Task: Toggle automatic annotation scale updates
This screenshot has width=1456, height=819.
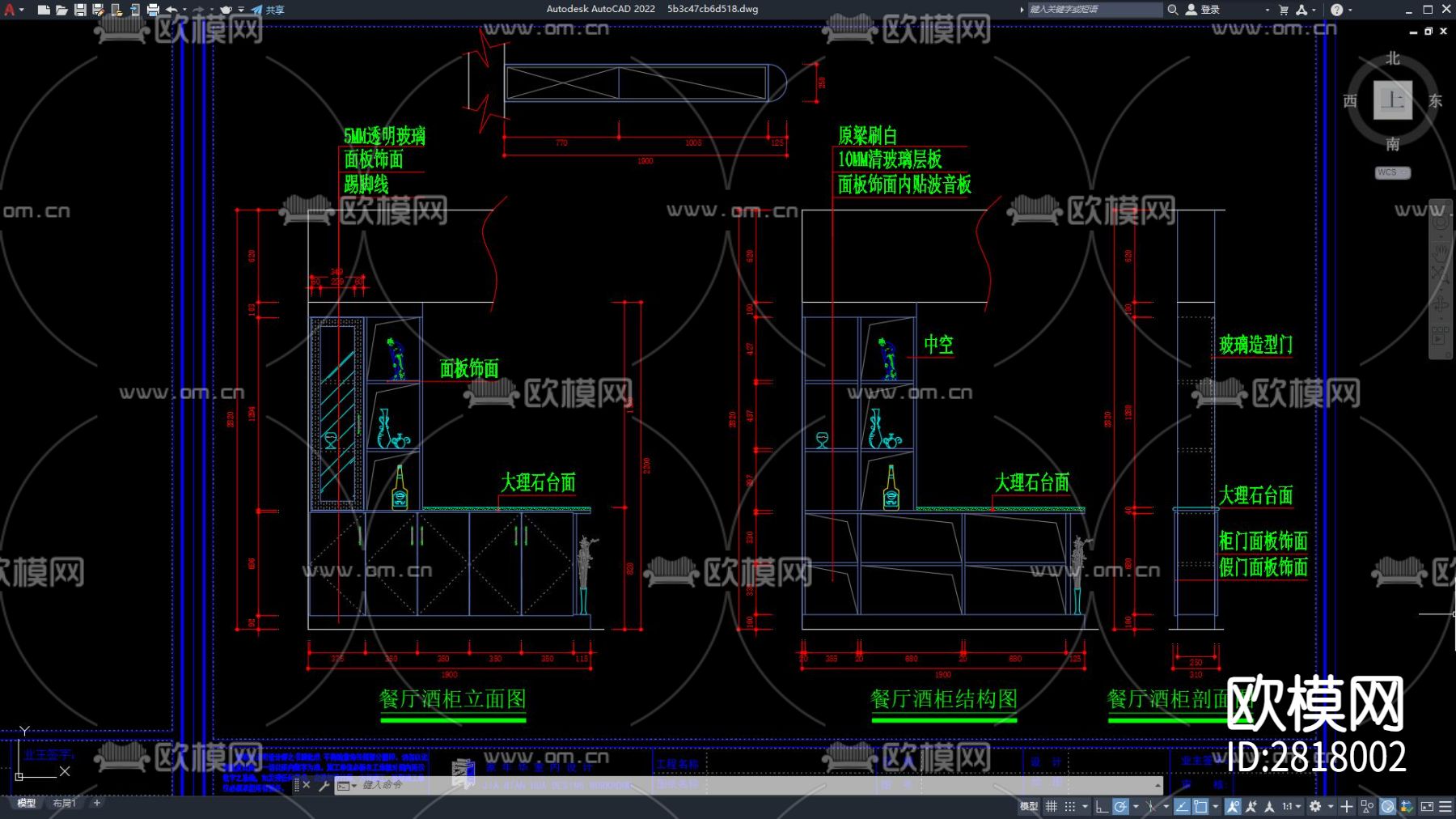Action: click(x=1251, y=806)
